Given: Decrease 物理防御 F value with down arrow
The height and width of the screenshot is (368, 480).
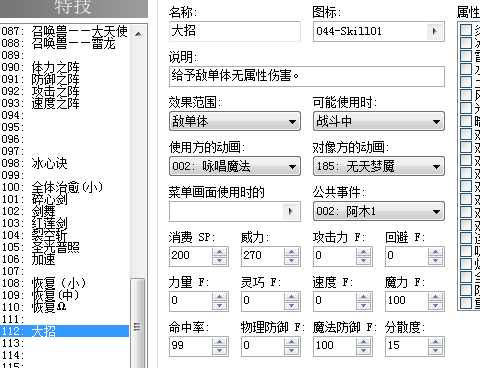Looking at the screenshot, I should tap(292, 351).
